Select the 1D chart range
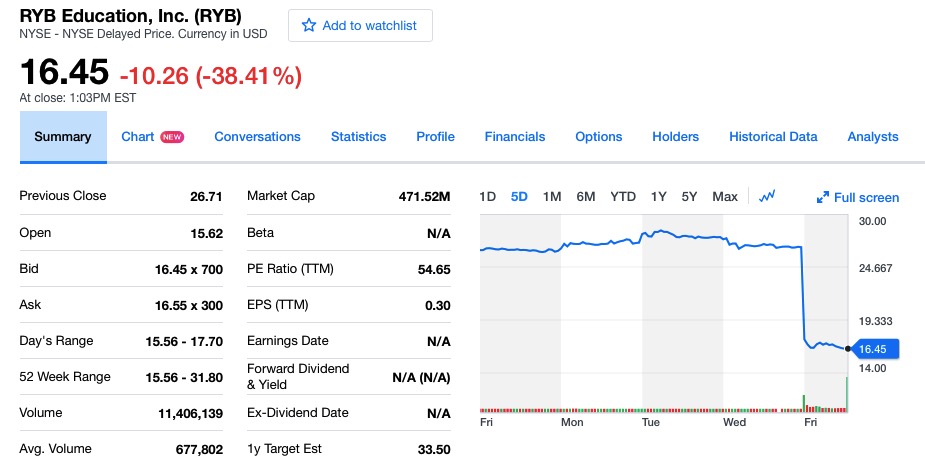925x460 pixels. coord(487,196)
